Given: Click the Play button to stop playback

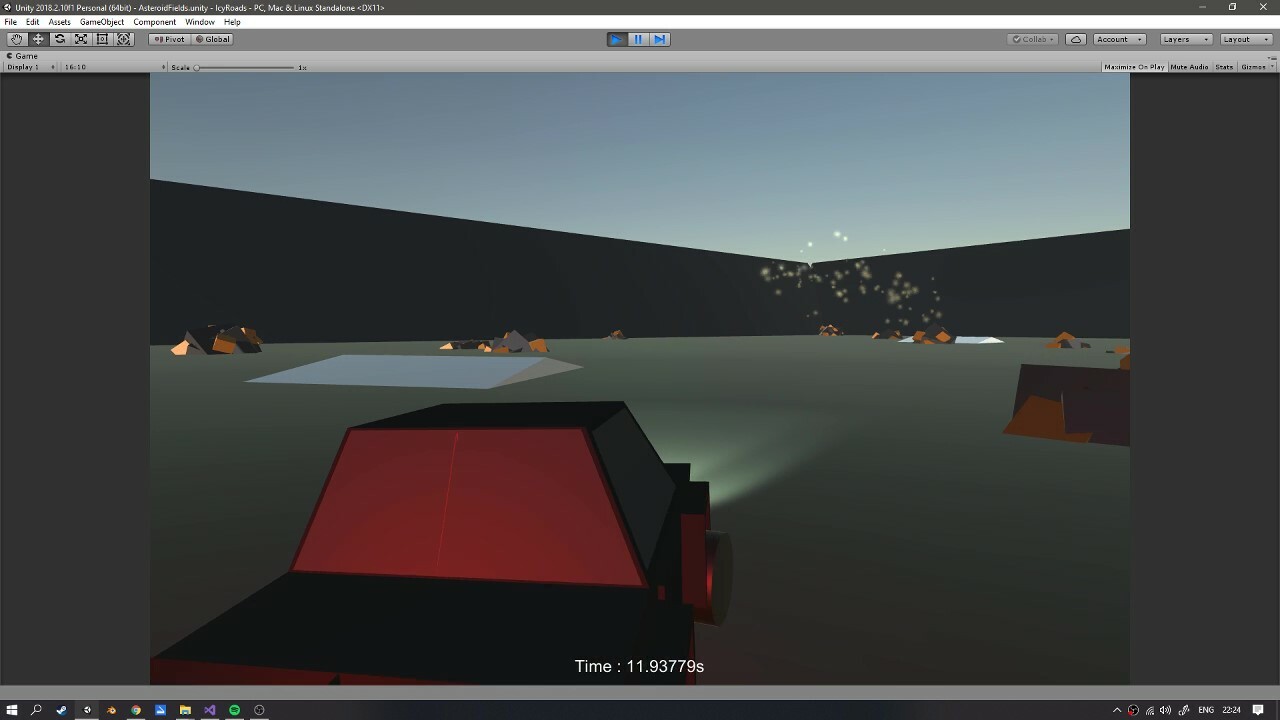Looking at the screenshot, I should 617,39.
